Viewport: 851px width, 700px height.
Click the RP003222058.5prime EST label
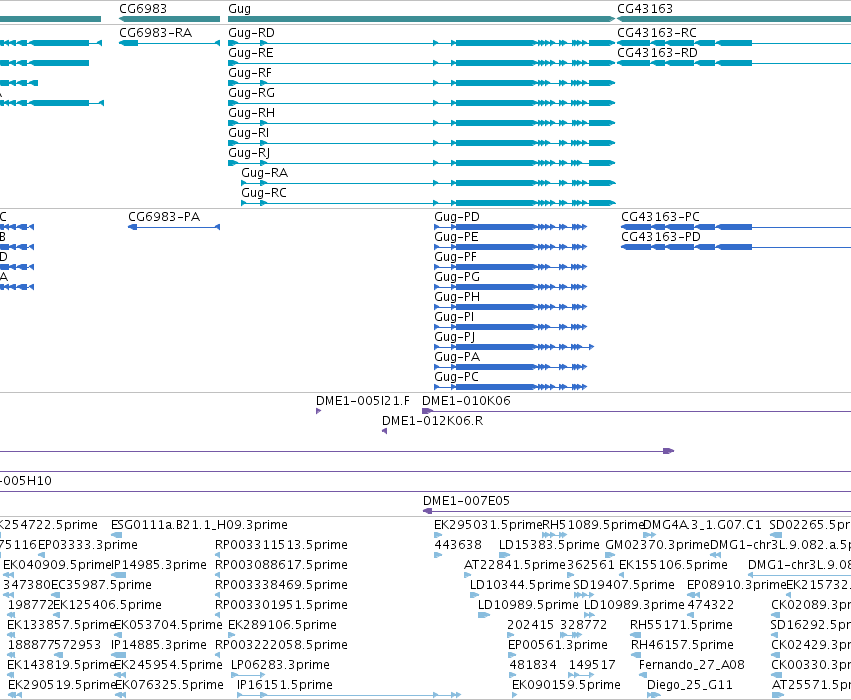281,645
